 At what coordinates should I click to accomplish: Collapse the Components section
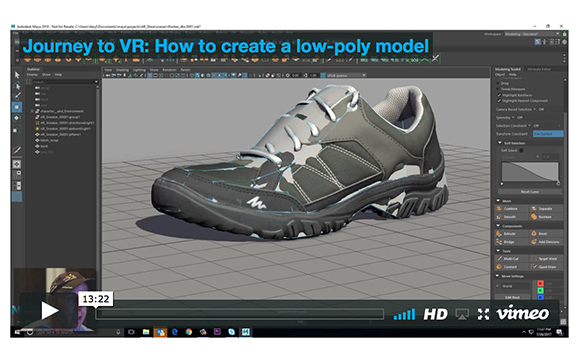pos(498,226)
